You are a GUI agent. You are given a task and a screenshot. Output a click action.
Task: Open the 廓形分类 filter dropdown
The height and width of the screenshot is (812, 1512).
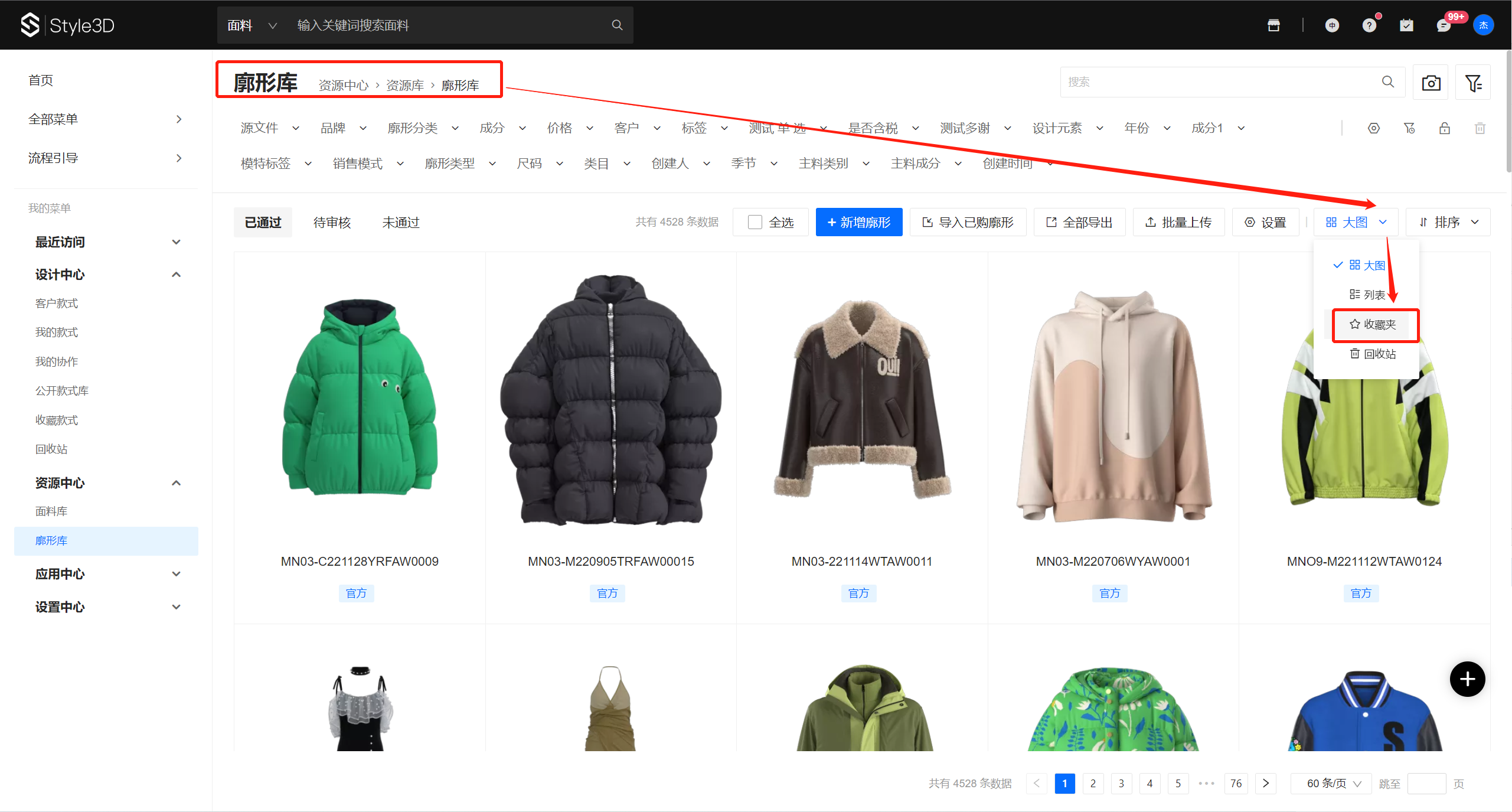point(423,128)
